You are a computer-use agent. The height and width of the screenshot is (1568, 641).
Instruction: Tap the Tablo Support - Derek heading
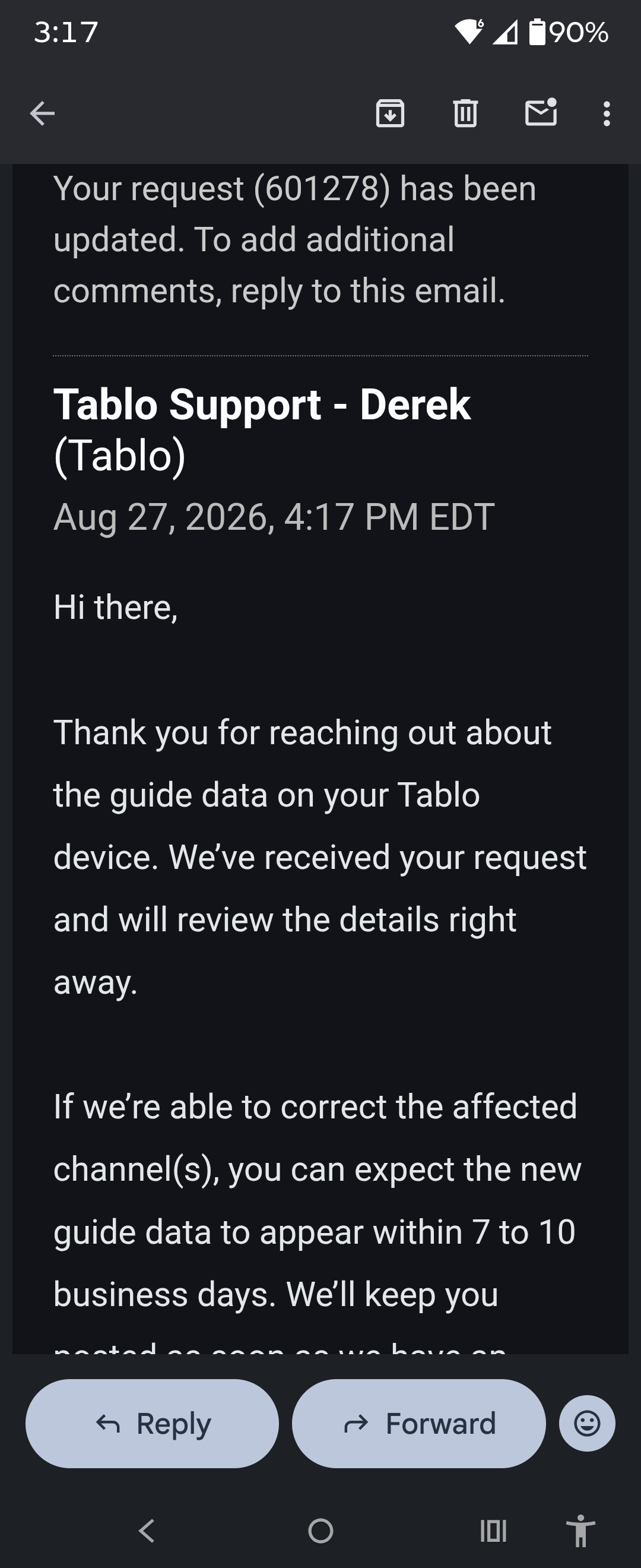[262, 430]
